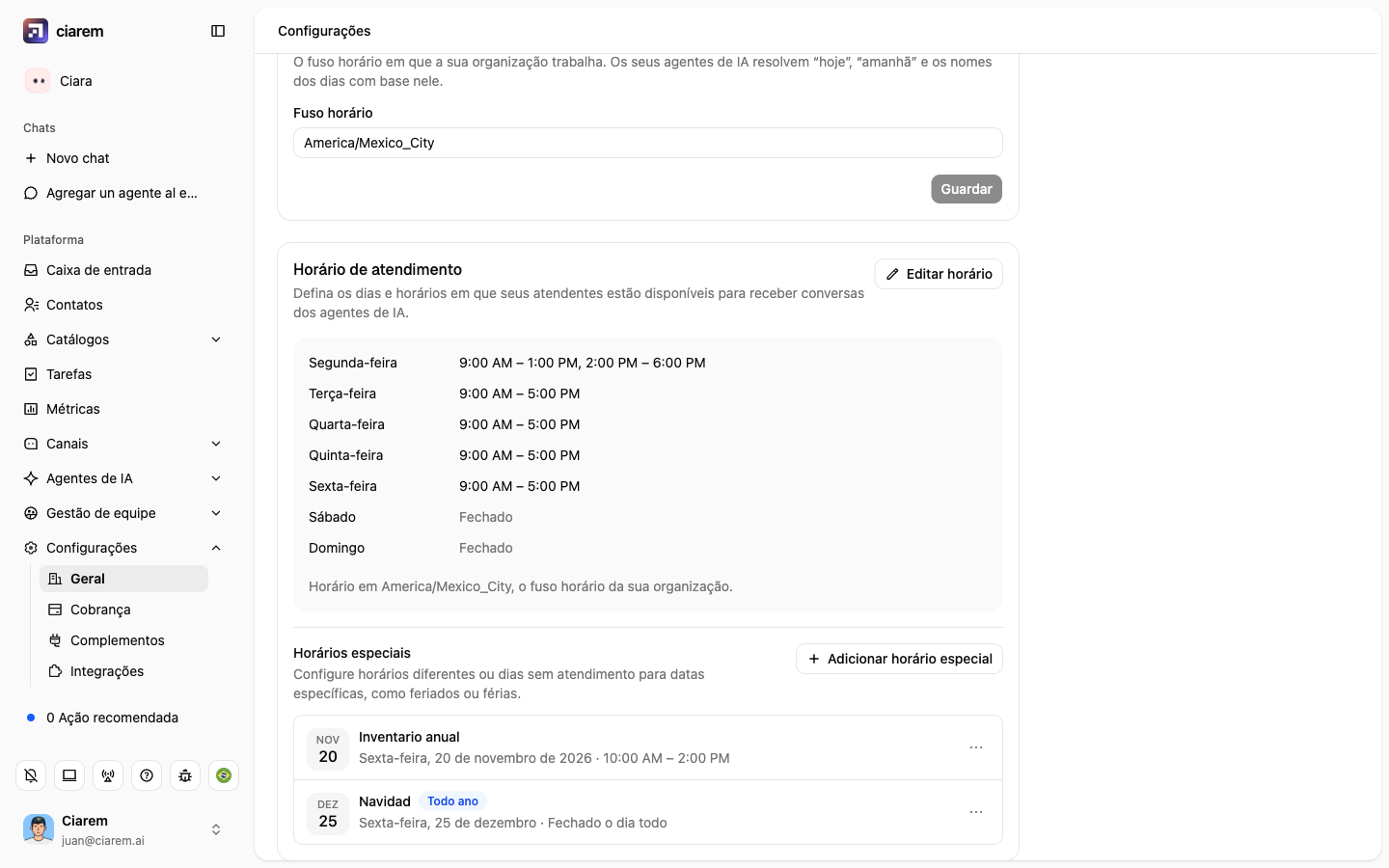This screenshot has width=1389, height=868.
Task: Open the help question mark icon
Action: [x=147, y=775]
